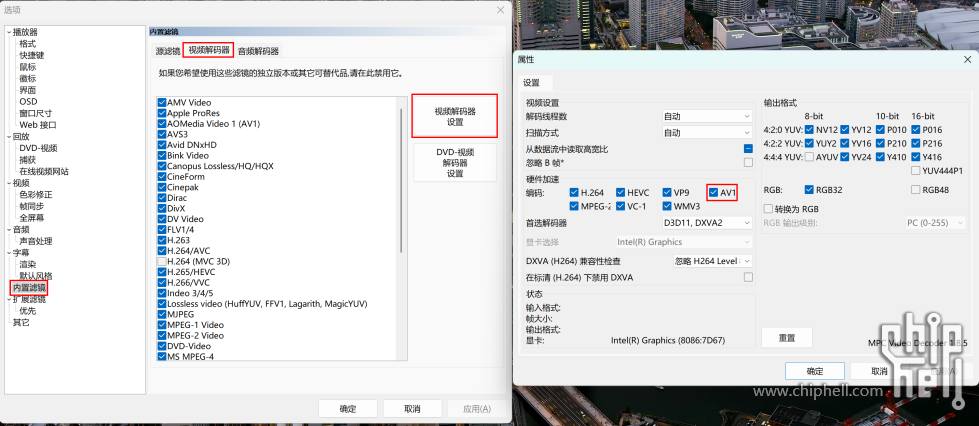Open the 解码线程数 dropdown

pos(707,116)
